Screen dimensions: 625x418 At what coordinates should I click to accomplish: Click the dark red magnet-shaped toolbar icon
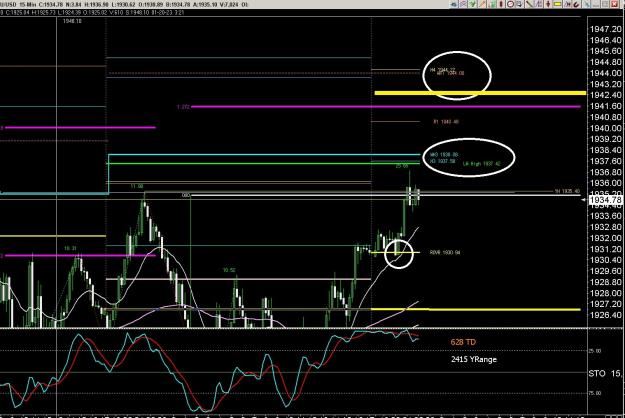[x=576, y=4]
